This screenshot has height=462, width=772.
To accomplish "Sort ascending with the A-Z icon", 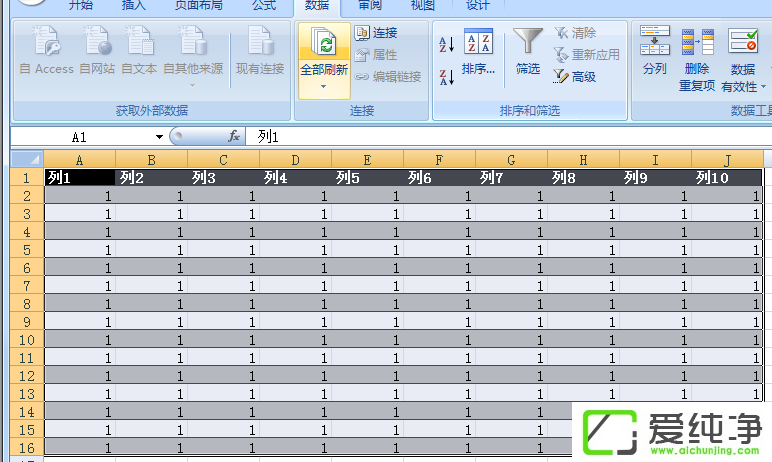I will coord(446,44).
